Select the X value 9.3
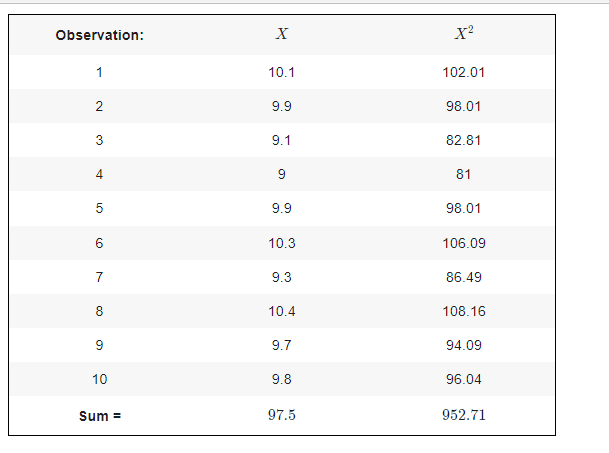609x453 pixels. click(281, 277)
